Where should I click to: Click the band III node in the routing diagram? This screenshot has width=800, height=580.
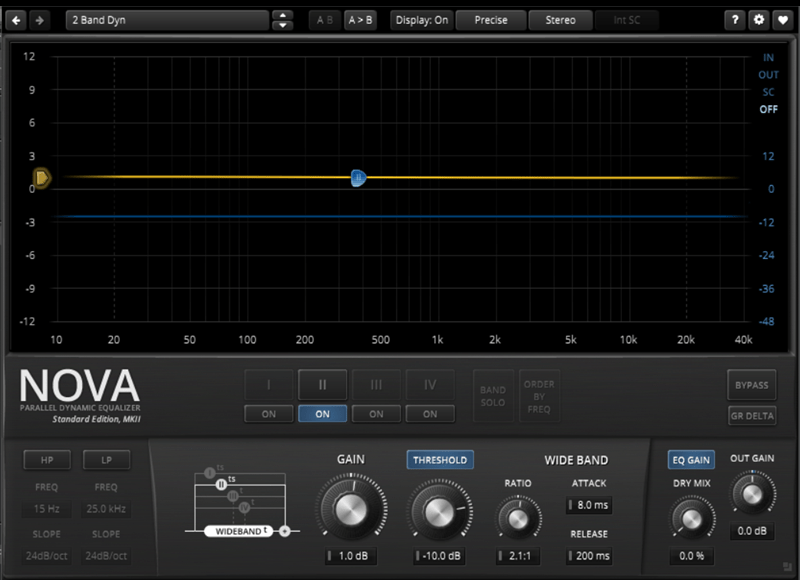pos(233,496)
